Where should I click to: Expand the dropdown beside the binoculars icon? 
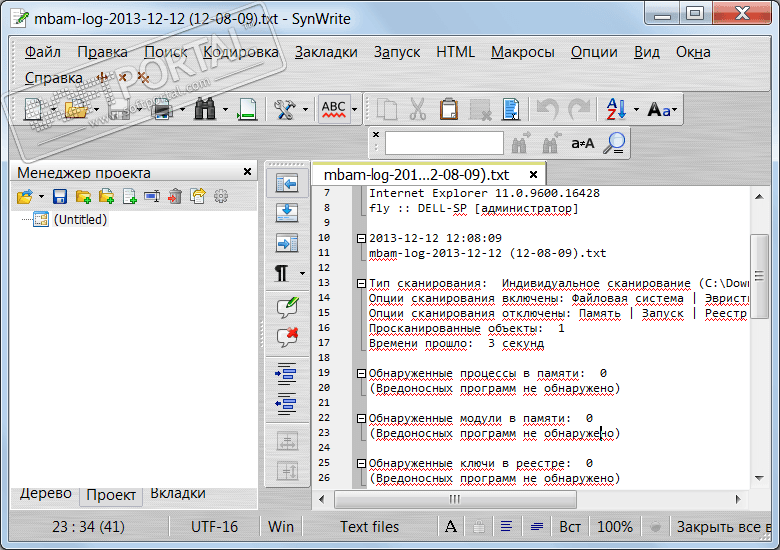pyautogui.click(x=225, y=110)
